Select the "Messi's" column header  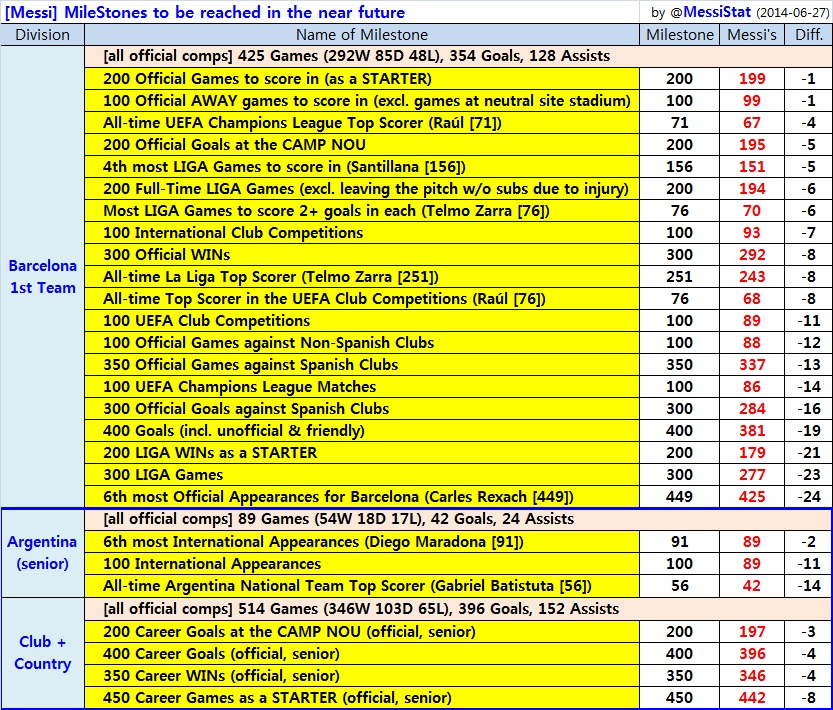(x=752, y=35)
